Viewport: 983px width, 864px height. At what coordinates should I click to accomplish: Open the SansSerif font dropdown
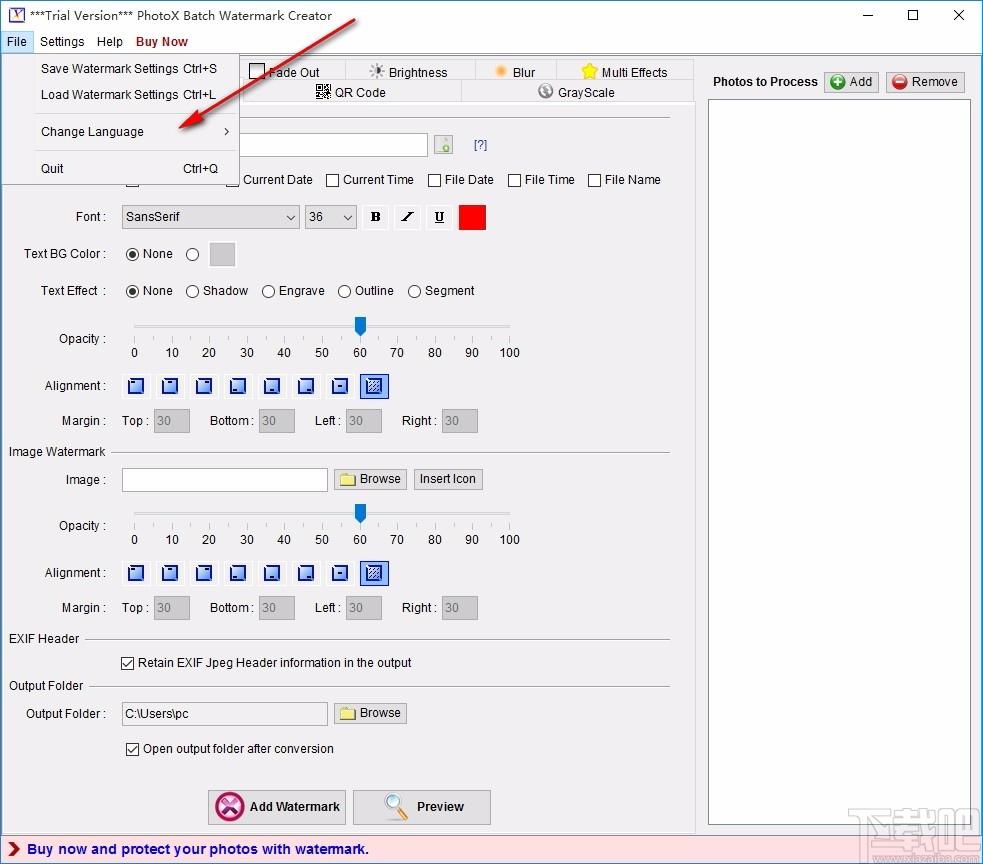tap(211, 217)
